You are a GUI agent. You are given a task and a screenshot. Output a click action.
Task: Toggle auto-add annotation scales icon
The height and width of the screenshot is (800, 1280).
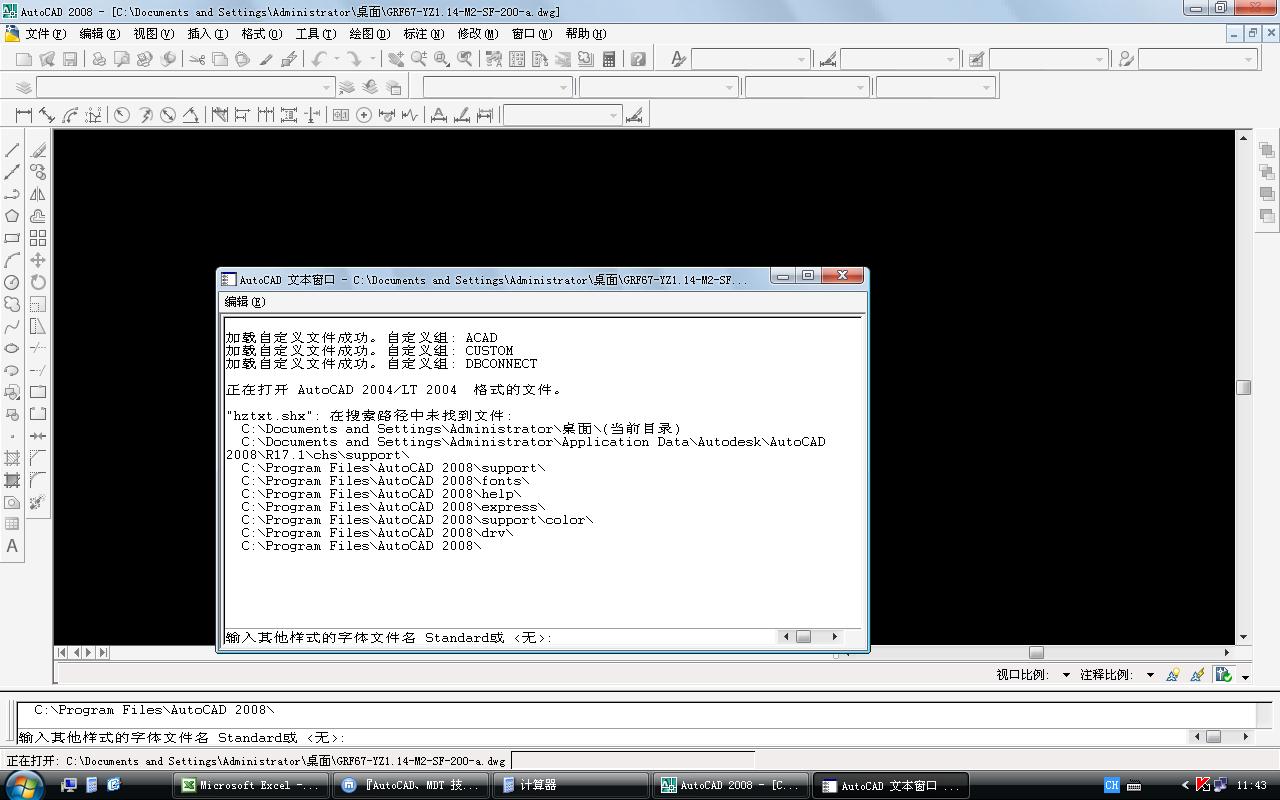click(1197, 675)
